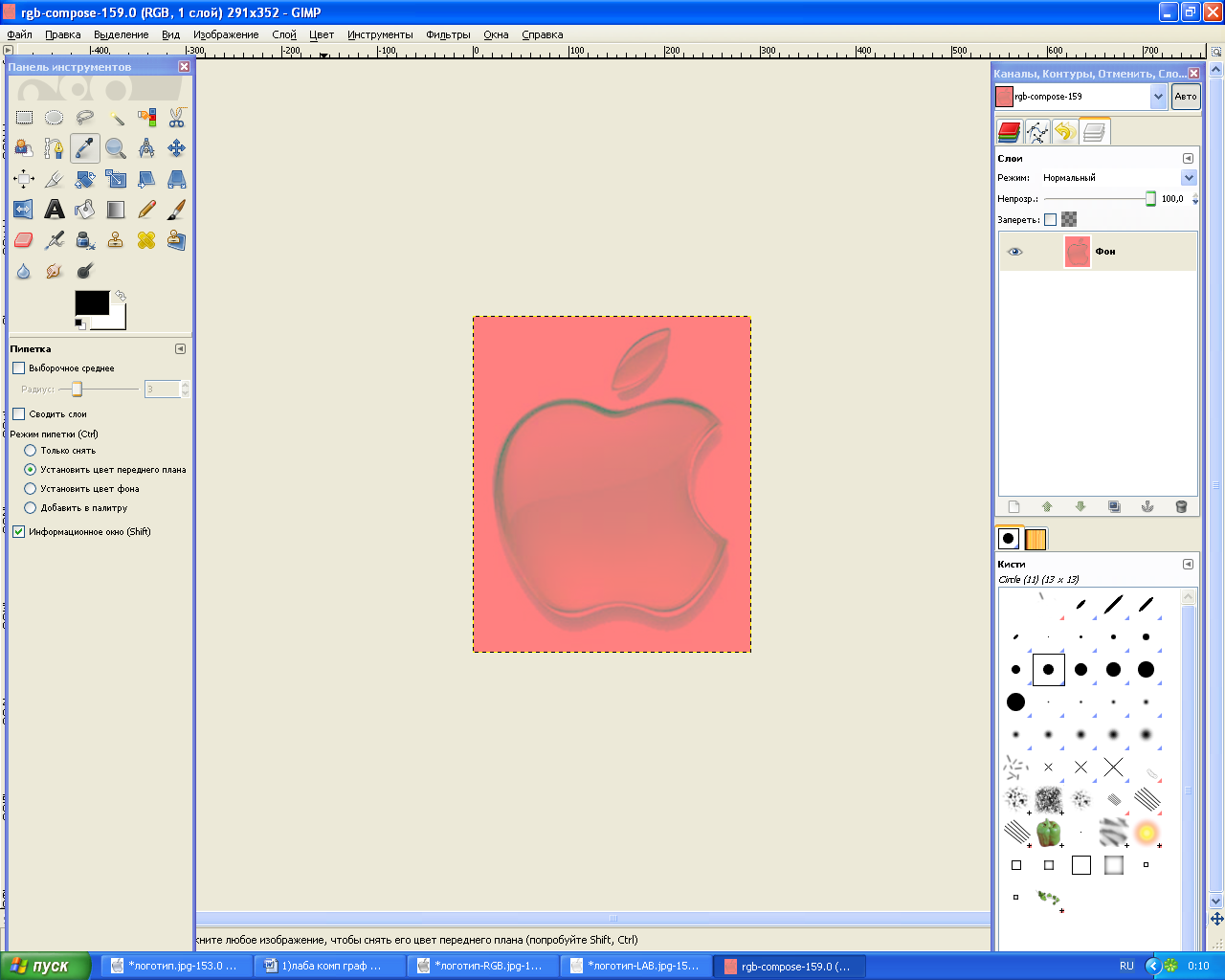Select the Text tool

coord(55,210)
